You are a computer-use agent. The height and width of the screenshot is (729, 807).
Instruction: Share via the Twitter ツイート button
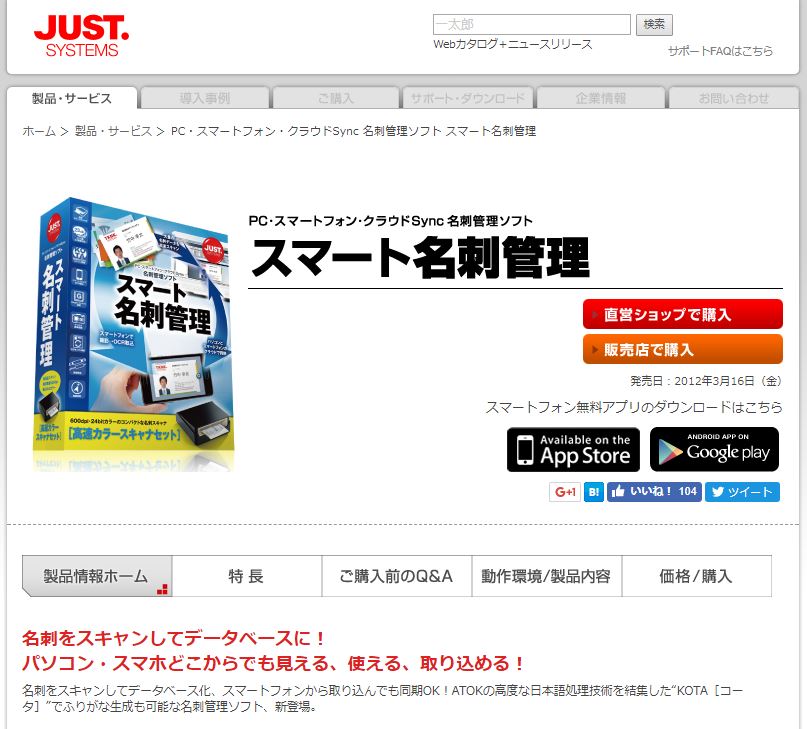click(x=742, y=492)
